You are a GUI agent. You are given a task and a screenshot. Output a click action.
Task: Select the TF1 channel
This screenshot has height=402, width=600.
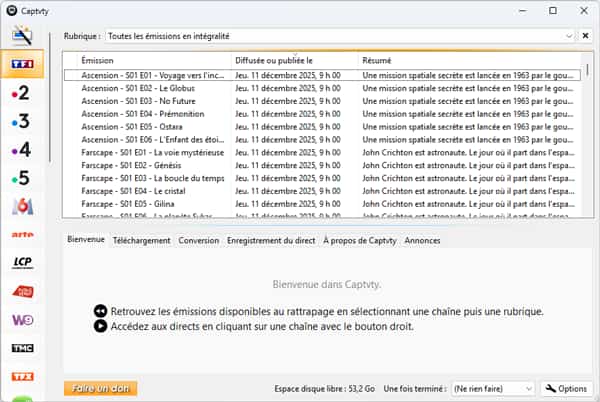pos(22,64)
